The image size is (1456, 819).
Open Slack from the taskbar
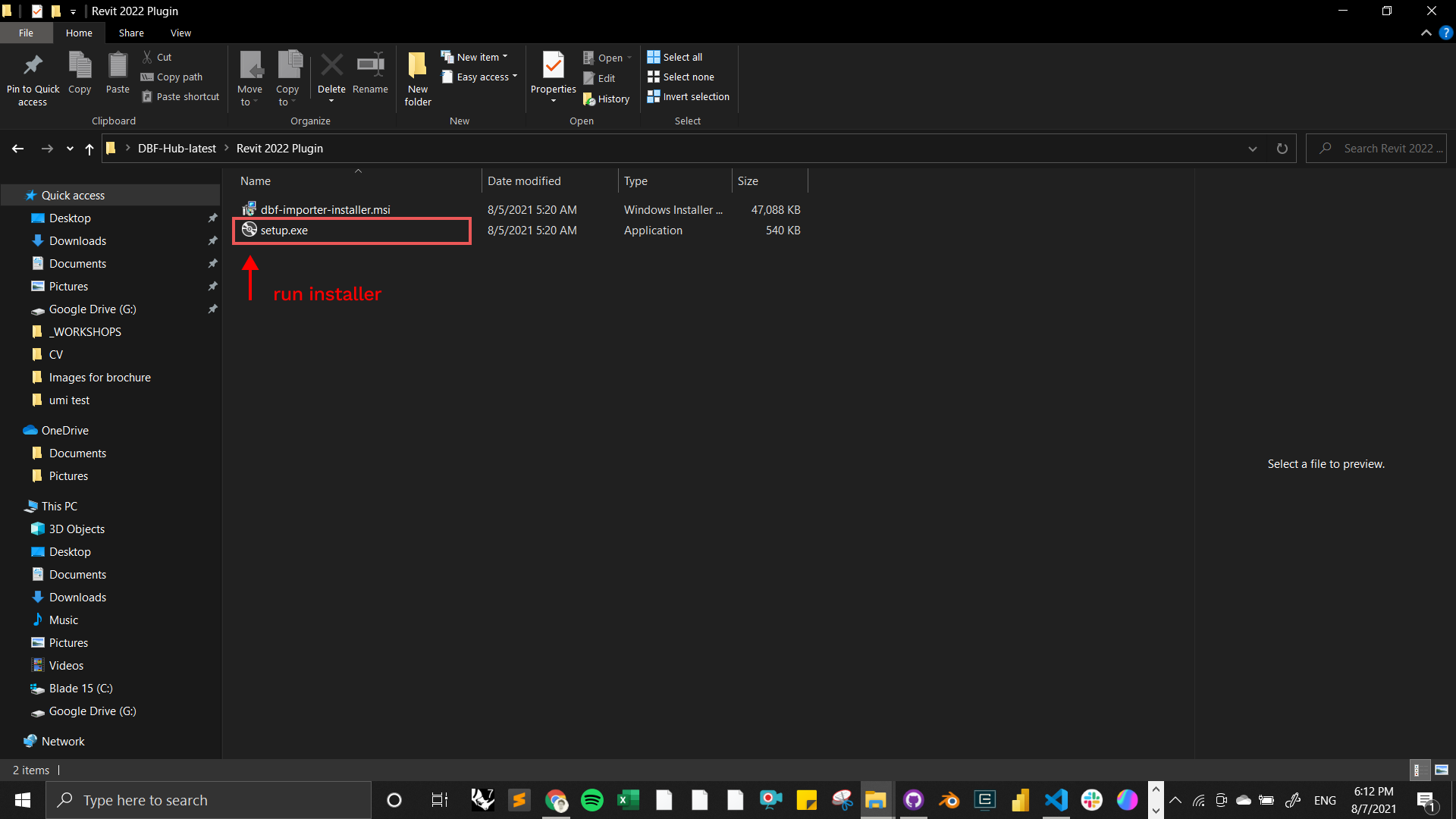[1092, 800]
